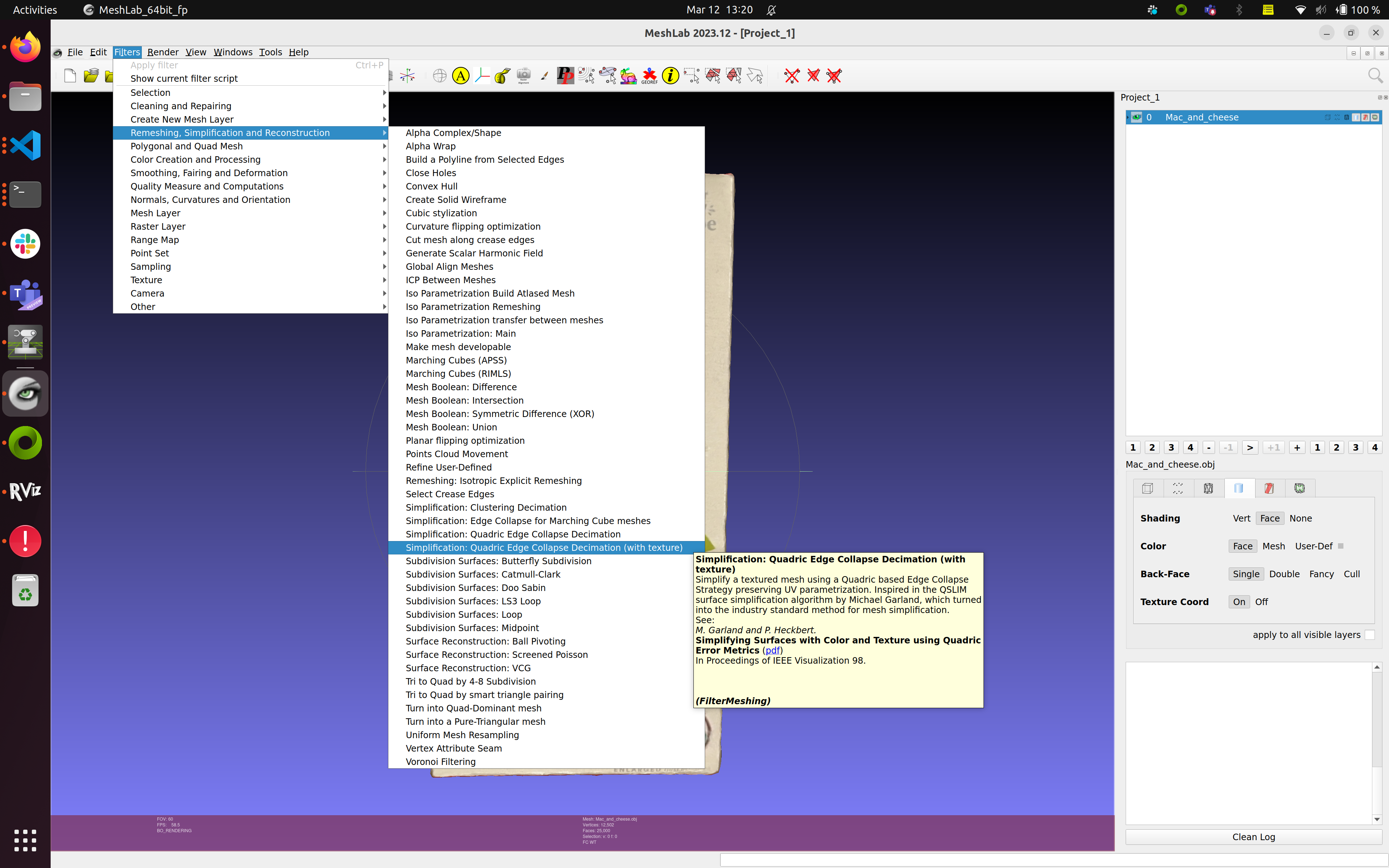The width and height of the screenshot is (1389, 868).
Task: Click the yellow A annotation toolbar icon
Action: 460,76
